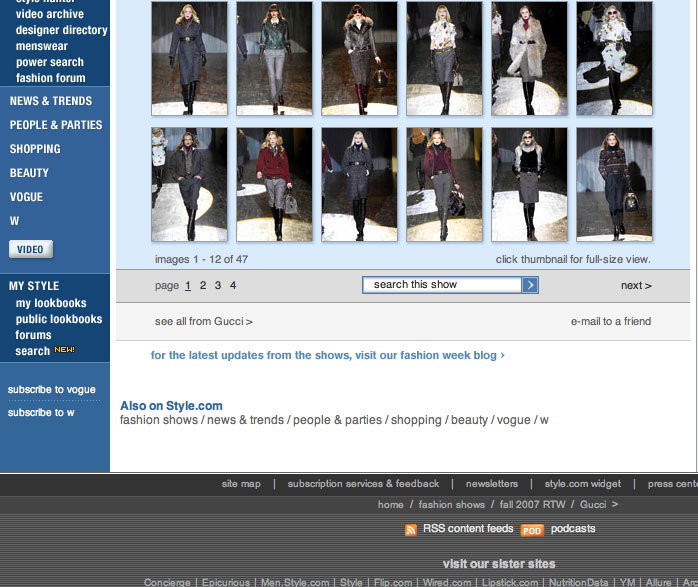Go to page 3 of images
Viewport: 698px width, 587px height.
(218, 285)
